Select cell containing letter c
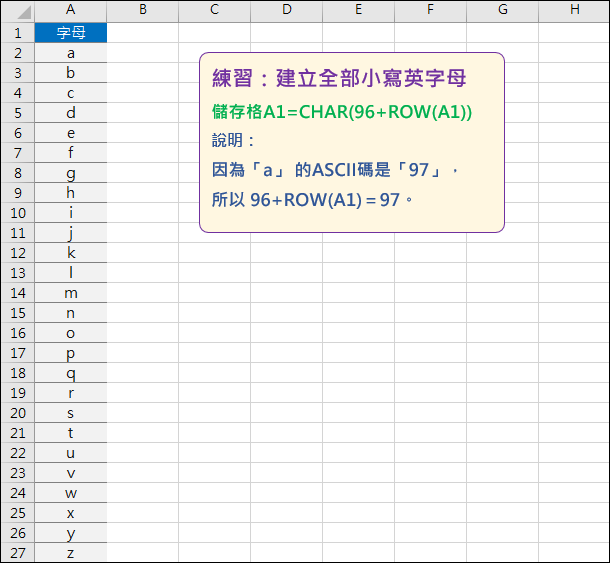 pos(70,93)
